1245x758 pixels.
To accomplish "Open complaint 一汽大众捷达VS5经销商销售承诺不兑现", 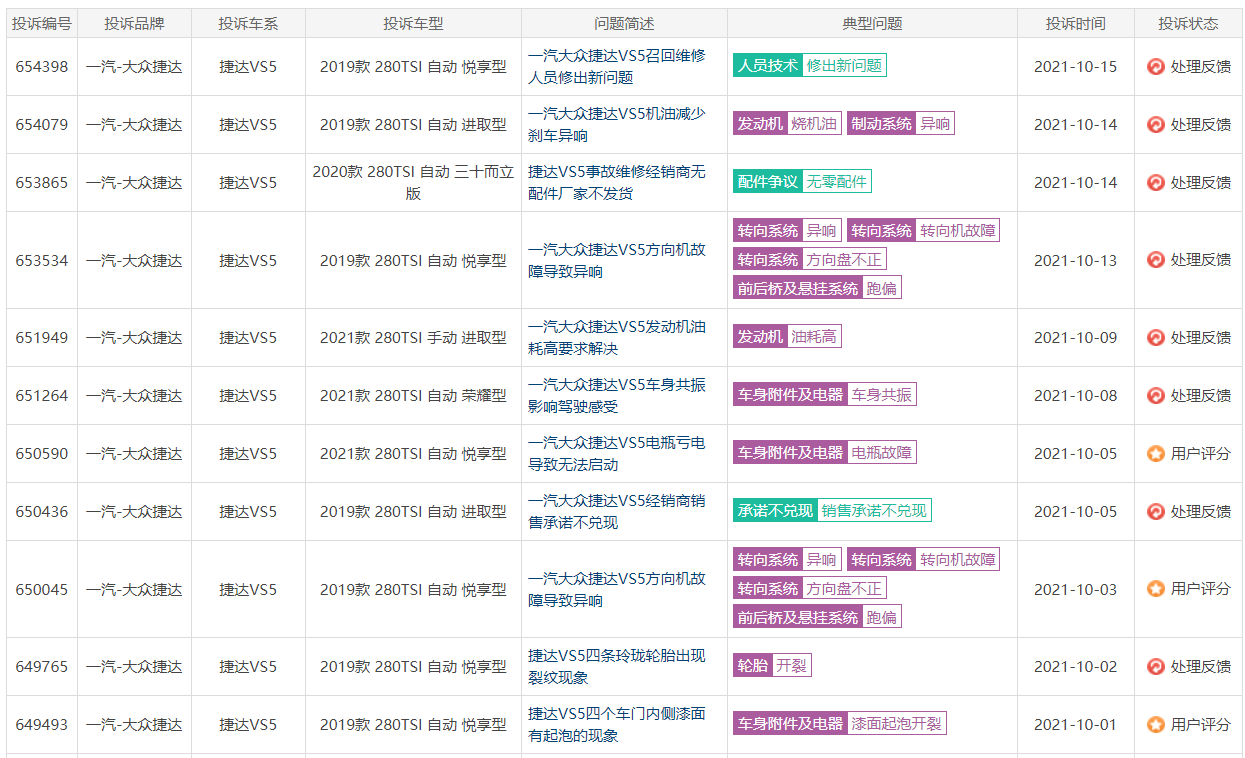I will [617, 512].
